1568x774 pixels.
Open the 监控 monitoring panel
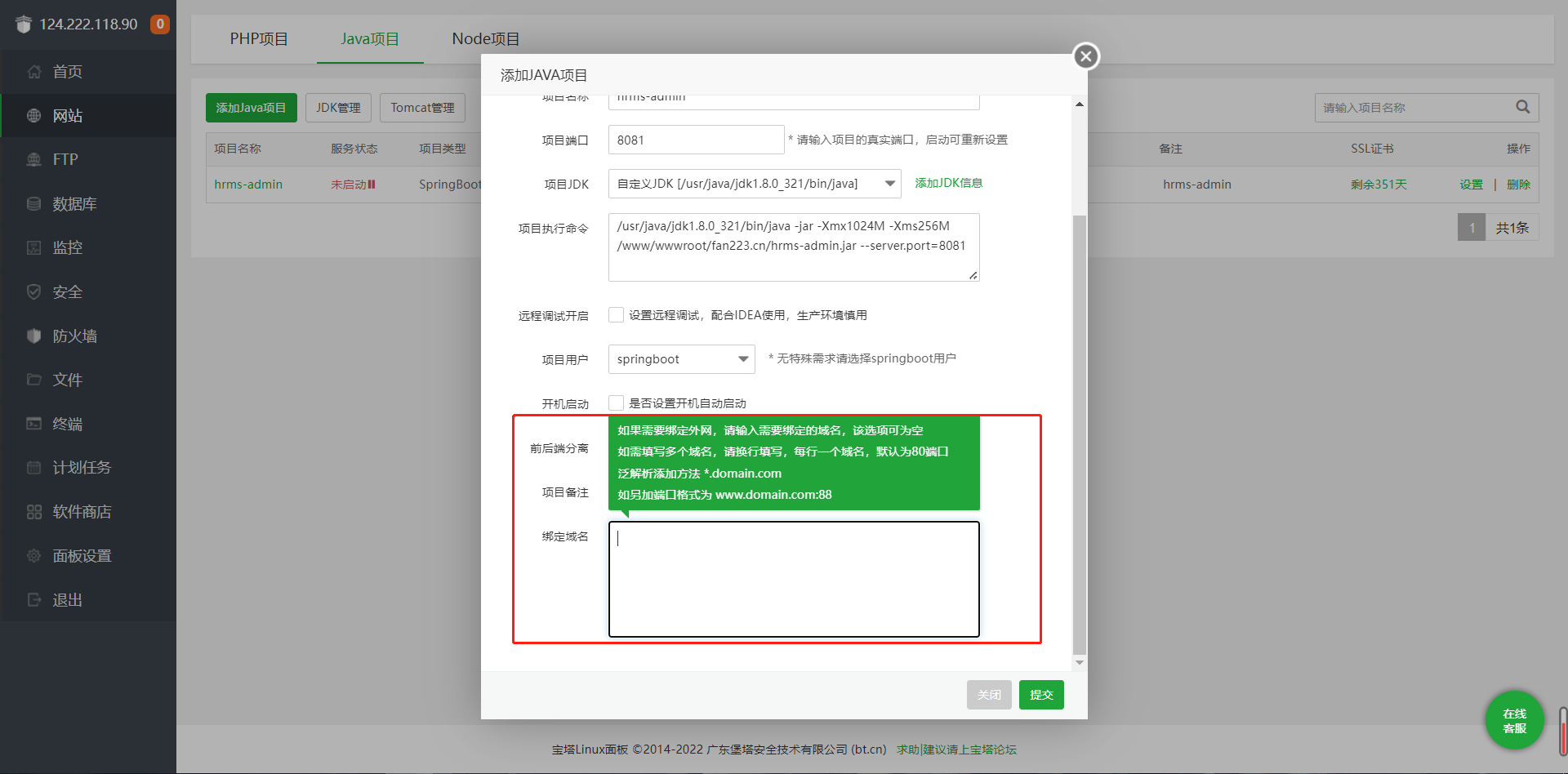(67, 247)
